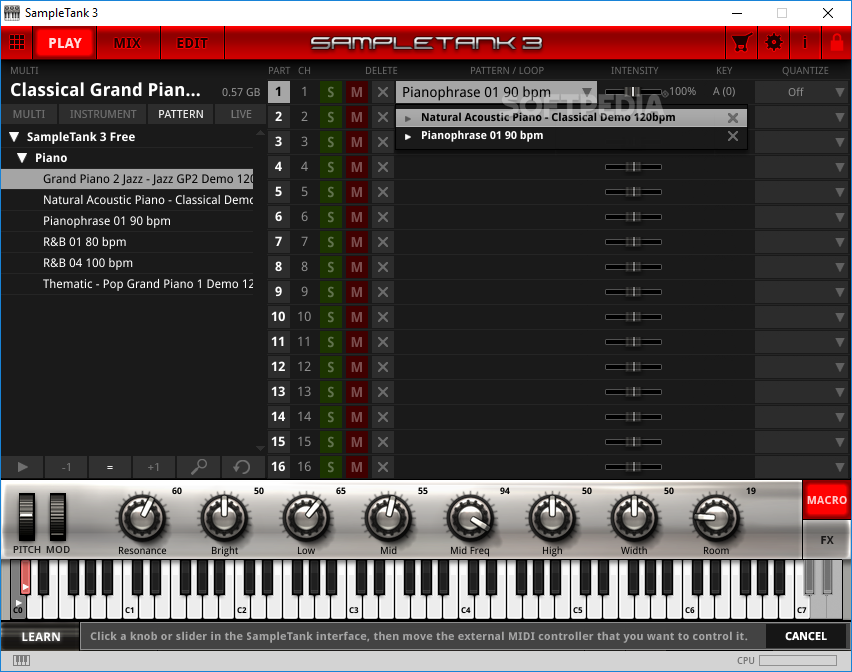Click the Room knob
852x672 pixels.
point(716,518)
